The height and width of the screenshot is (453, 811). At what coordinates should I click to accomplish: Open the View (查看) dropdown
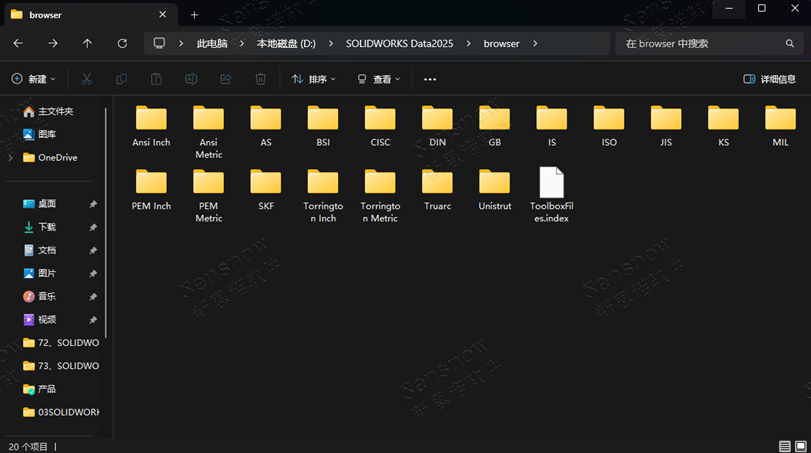click(379, 79)
